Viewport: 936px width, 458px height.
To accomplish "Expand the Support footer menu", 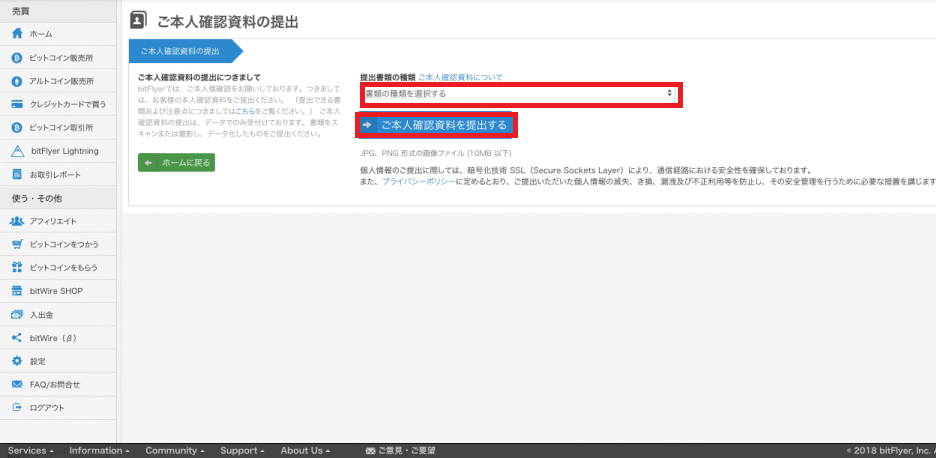I will pyautogui.click(x=242, y=451).
